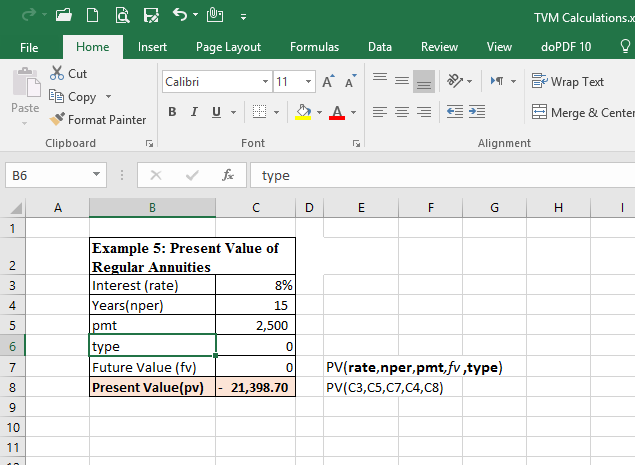The image size is (635, 465).
Task: Click the Copy icon
Action: 56,96
